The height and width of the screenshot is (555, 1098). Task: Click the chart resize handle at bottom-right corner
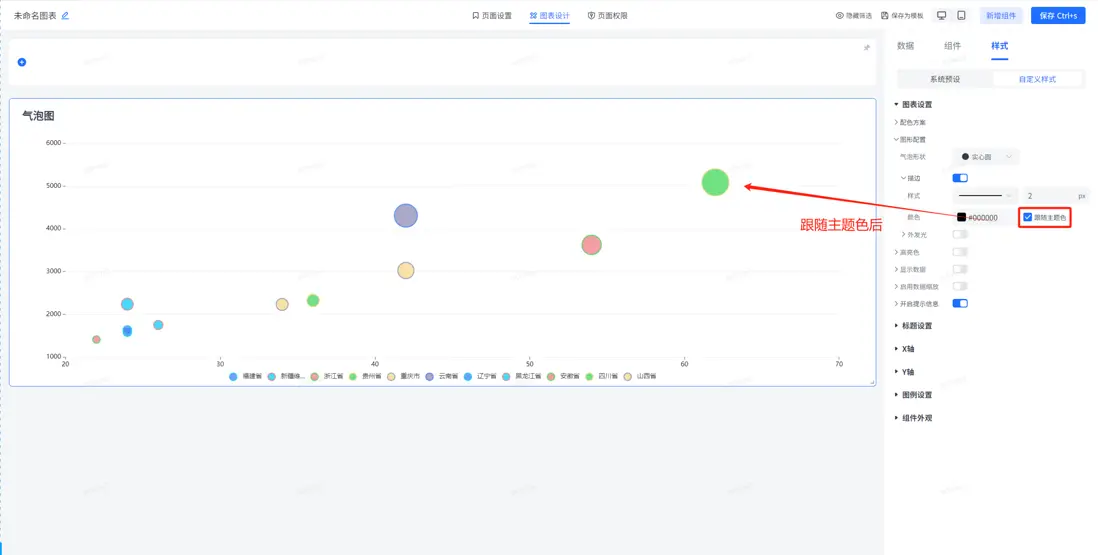click(872, 382)
